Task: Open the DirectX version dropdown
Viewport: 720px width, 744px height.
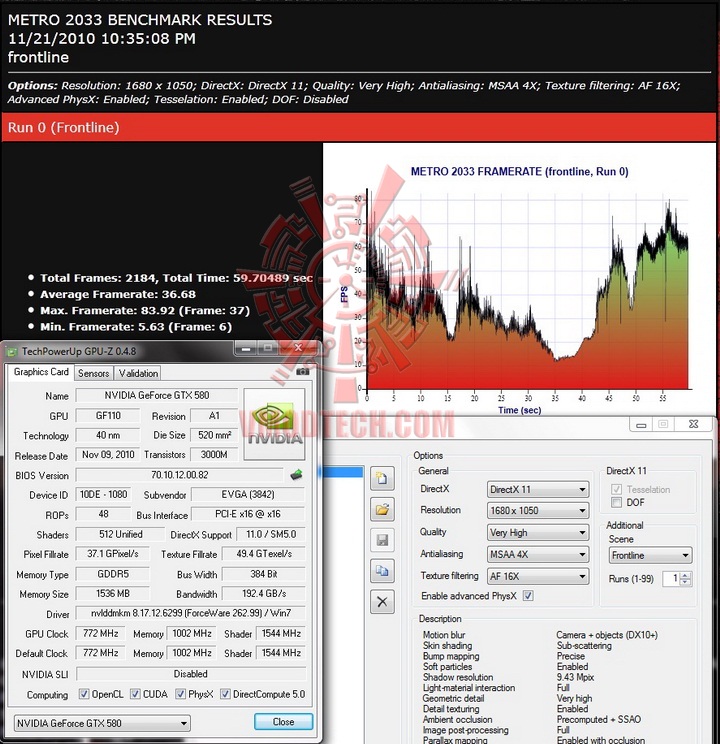Action: click(x=538, y=489)
